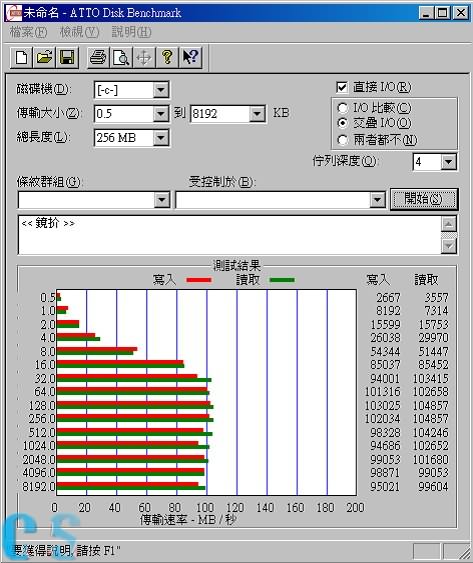473x563 pixels.
Task: Open the 磁碟機 drive dropdown
Action: click(x=161, y=90)
